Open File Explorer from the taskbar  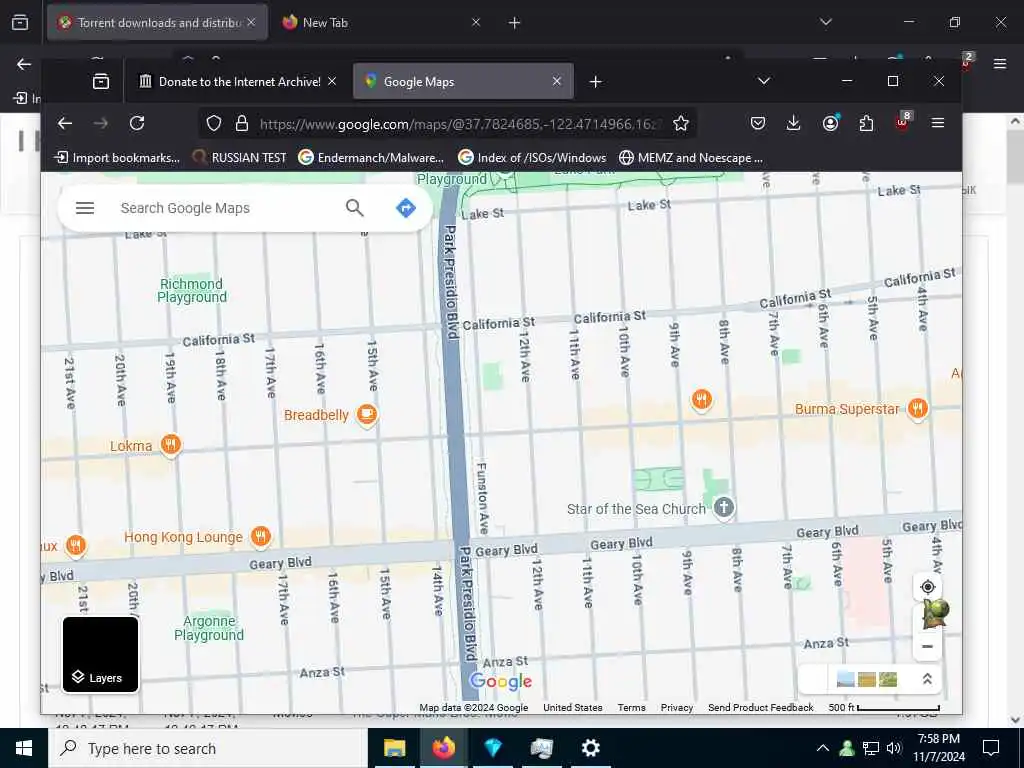(394, 748)
